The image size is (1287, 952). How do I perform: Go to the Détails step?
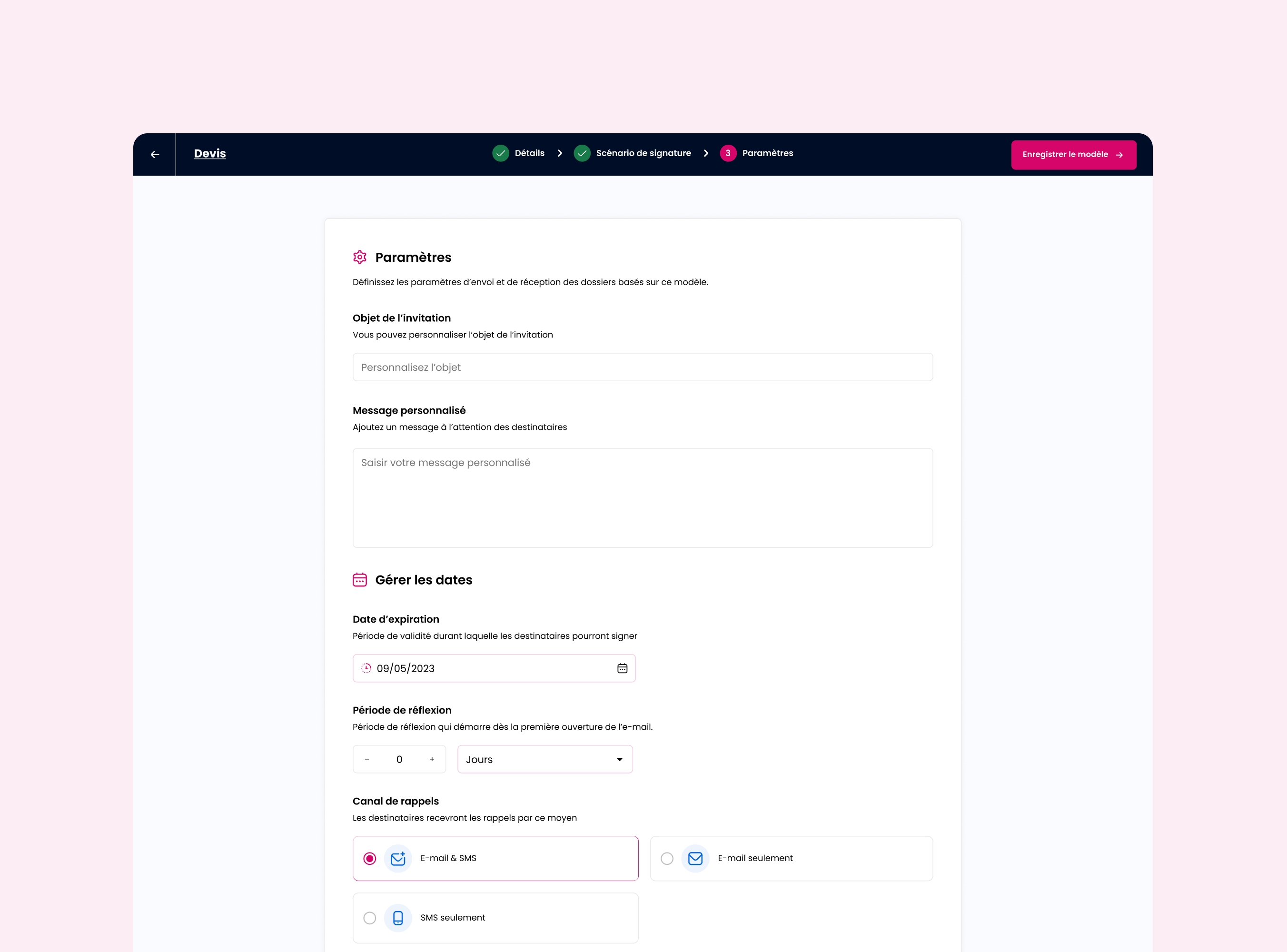tap(529, 153)
